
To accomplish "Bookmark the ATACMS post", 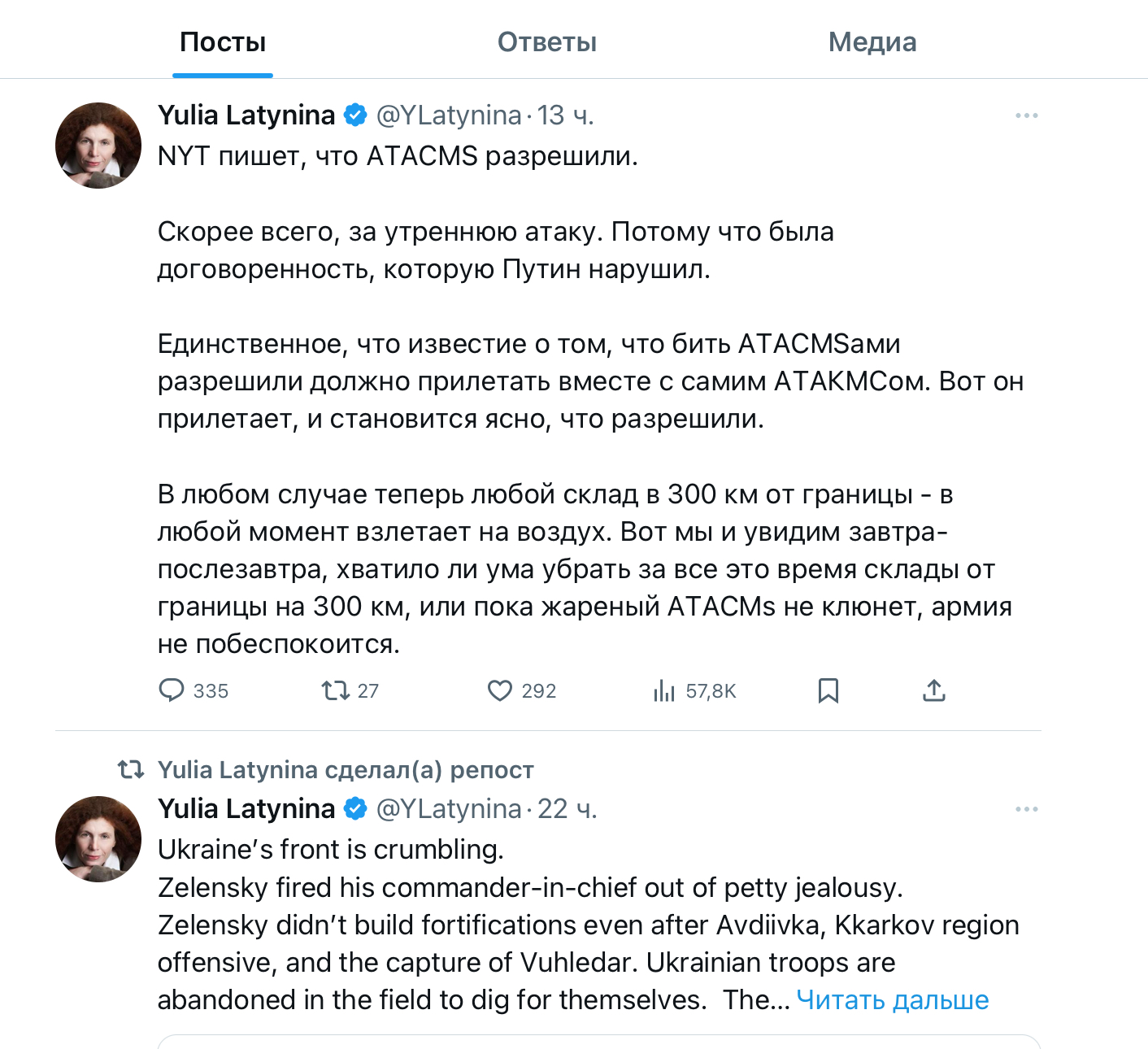I will 828,690.
